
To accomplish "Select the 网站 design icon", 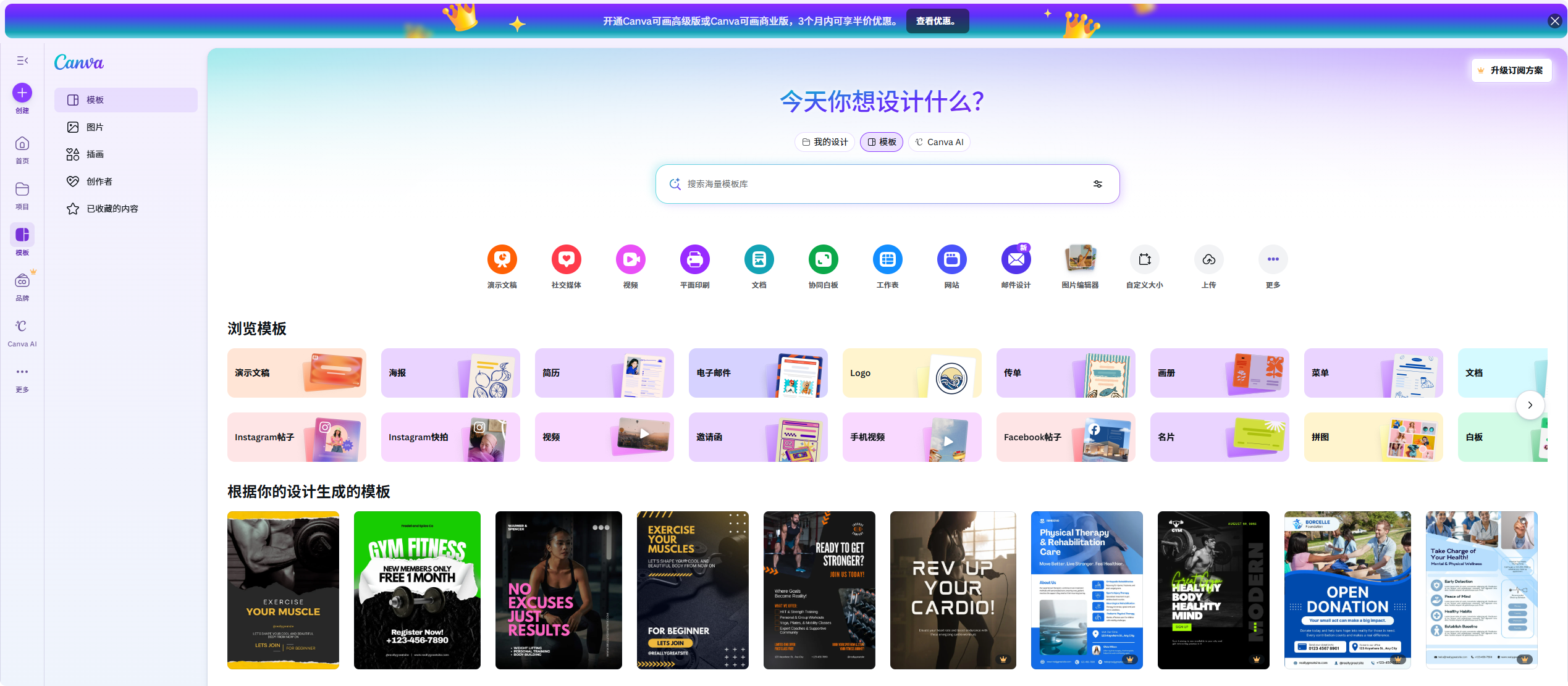I will coord(951,259).
